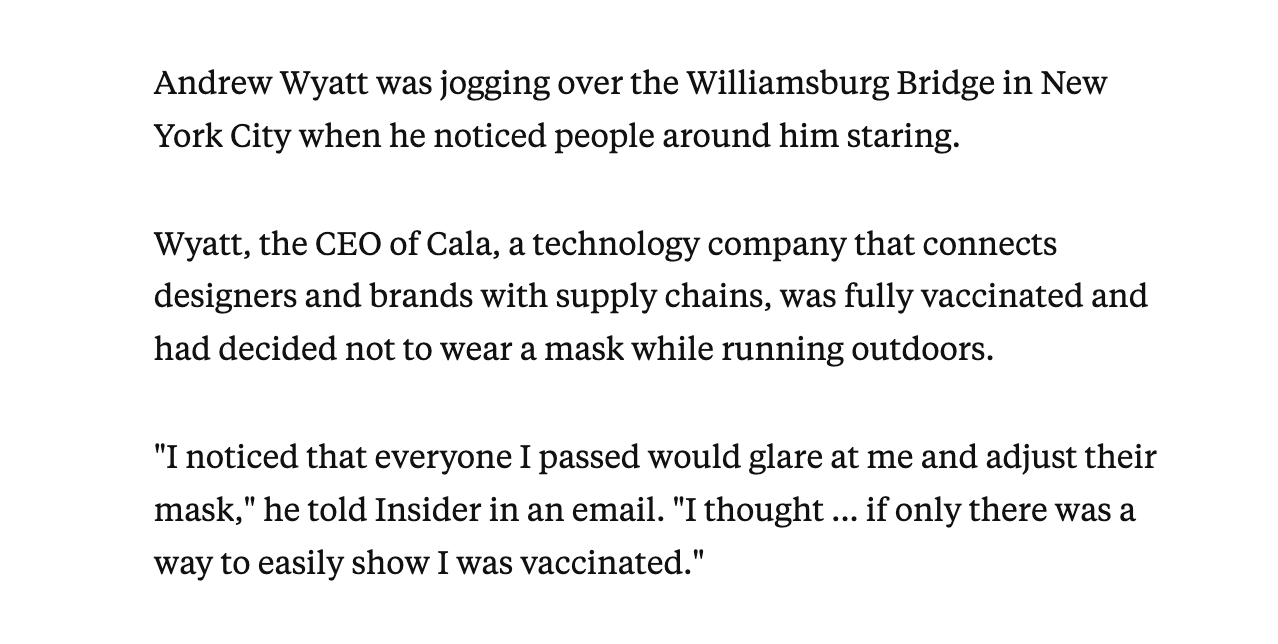The width and height of the screenshot is (1278, 644).
Task: Click the words "York City" in the first paragraph
Action: 221,137
